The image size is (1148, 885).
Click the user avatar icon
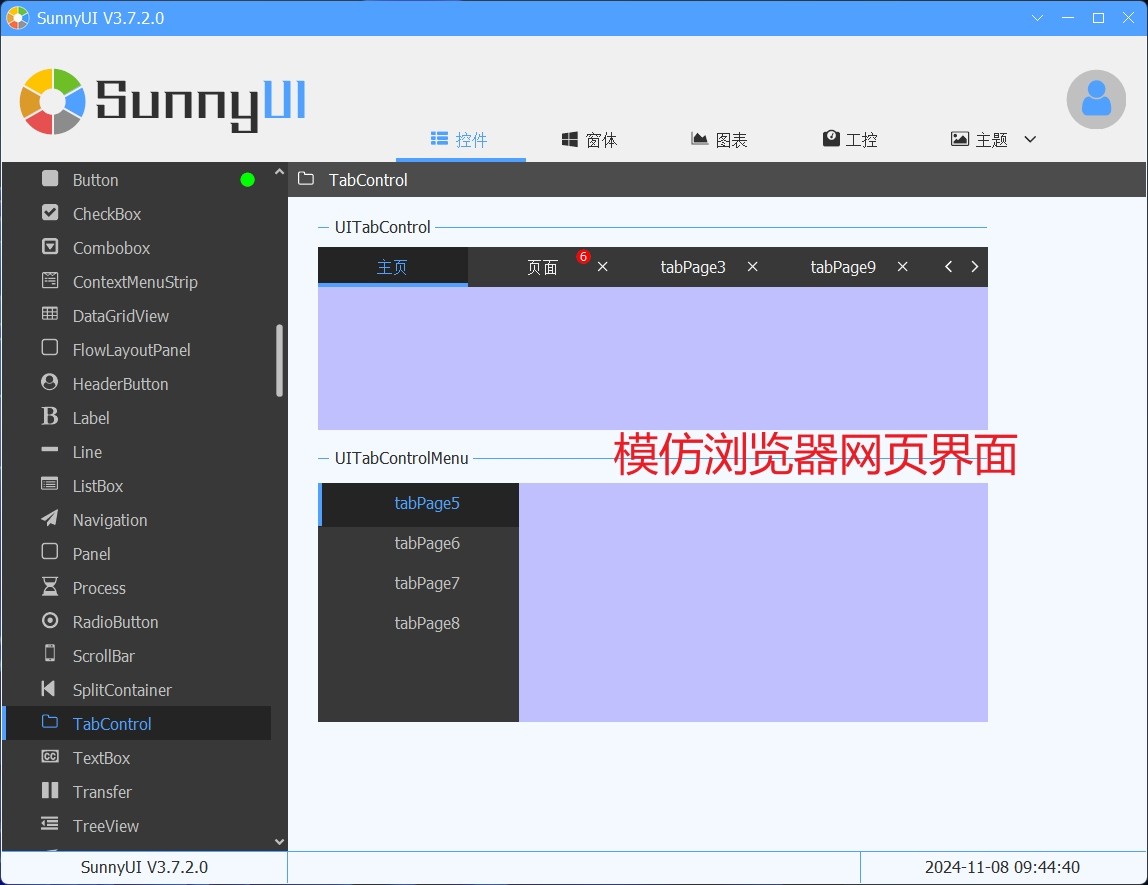click(1096, 99)
